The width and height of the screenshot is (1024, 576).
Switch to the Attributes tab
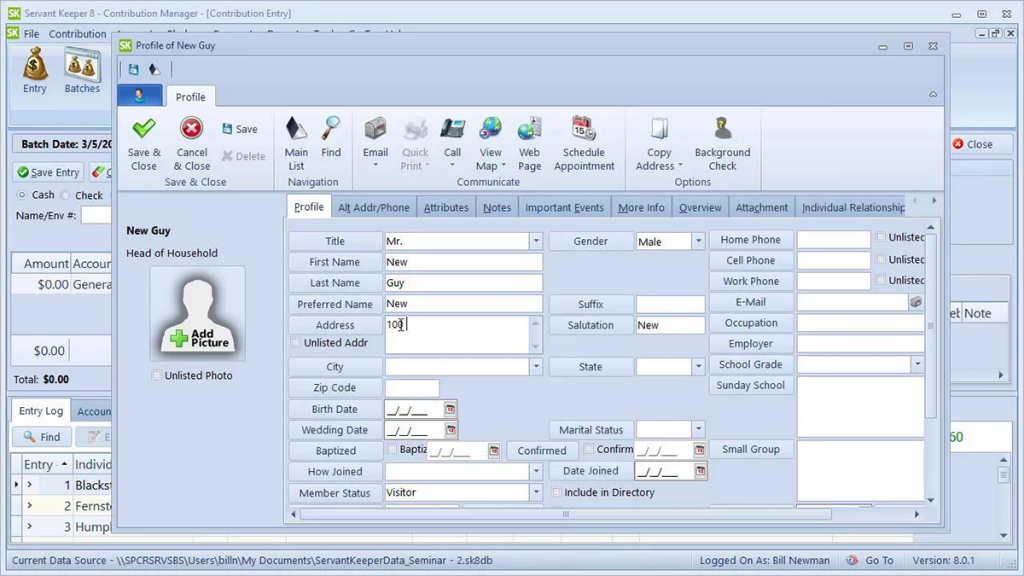(x=446, y=208)
